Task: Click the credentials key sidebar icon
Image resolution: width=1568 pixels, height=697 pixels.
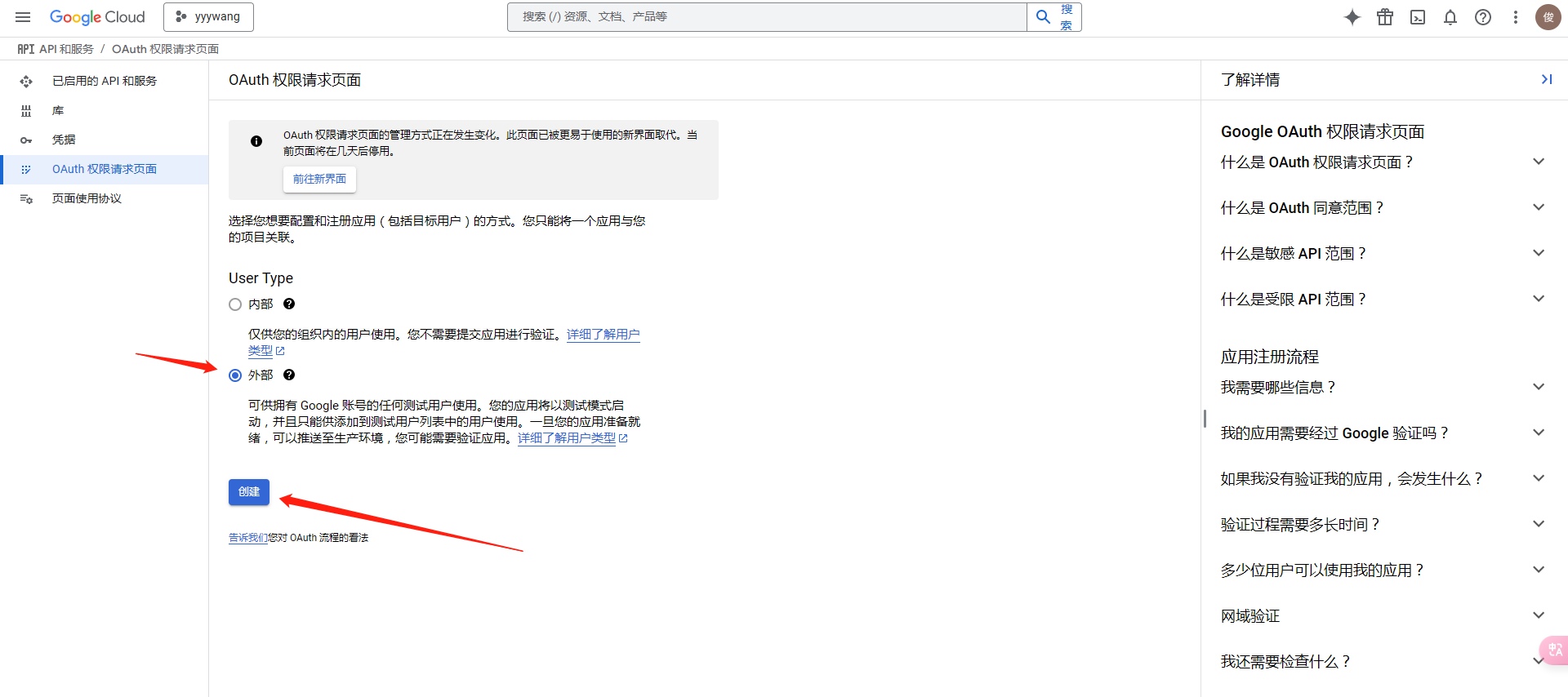Action: tap(26, 140)
